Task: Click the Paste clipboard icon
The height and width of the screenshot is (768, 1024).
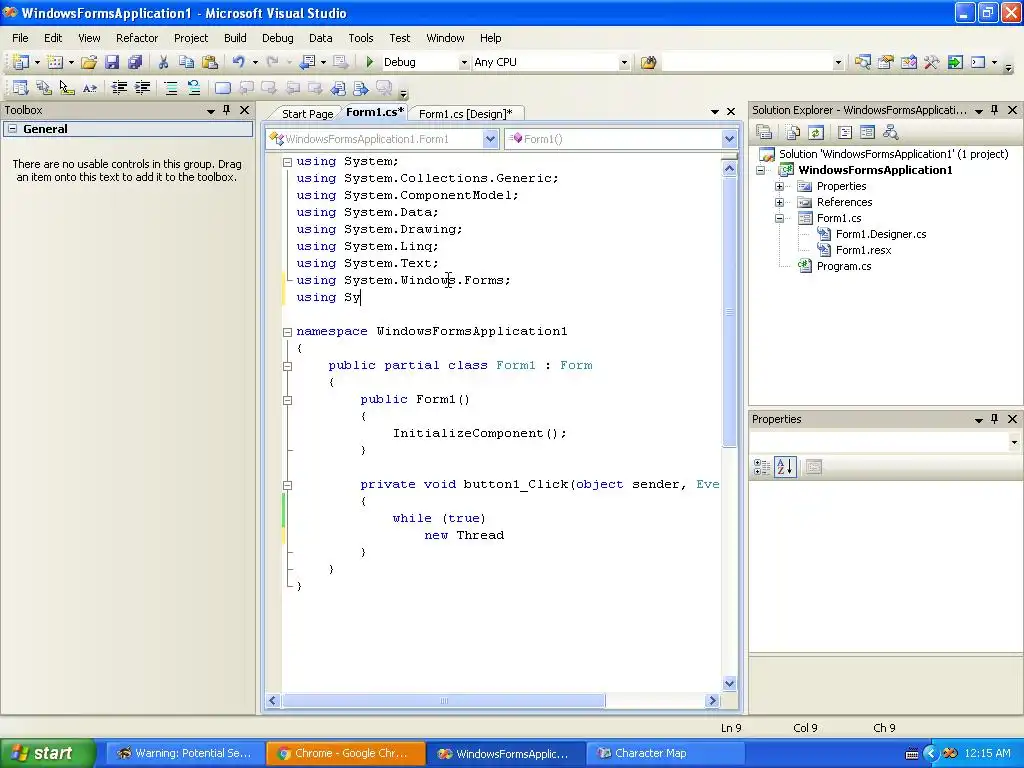Action: [210, 62]
